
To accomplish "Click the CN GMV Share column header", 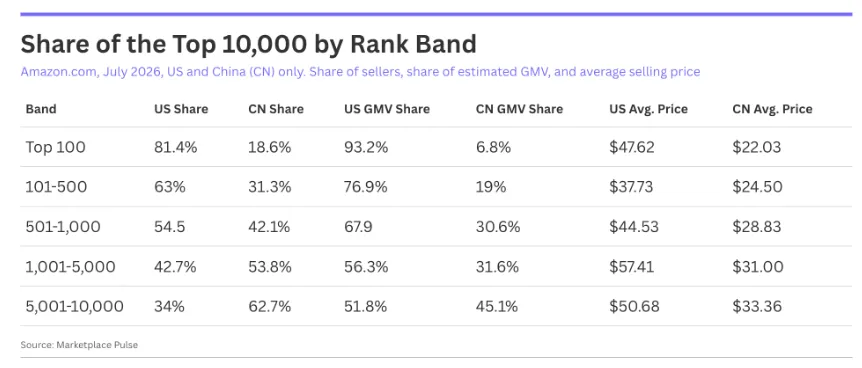I will [520, 109].
